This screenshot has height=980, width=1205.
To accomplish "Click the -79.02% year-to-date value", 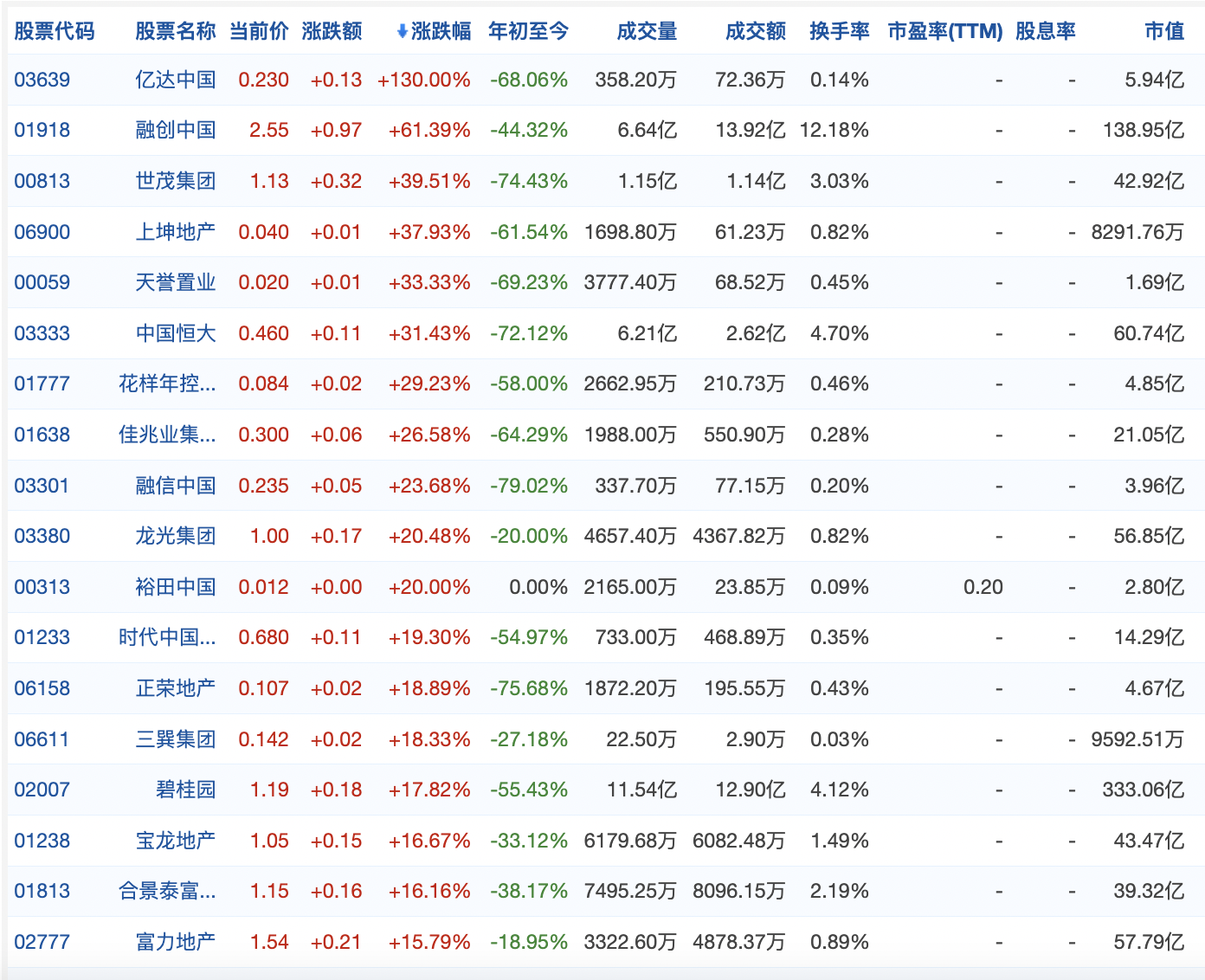I will coord(529,486).
